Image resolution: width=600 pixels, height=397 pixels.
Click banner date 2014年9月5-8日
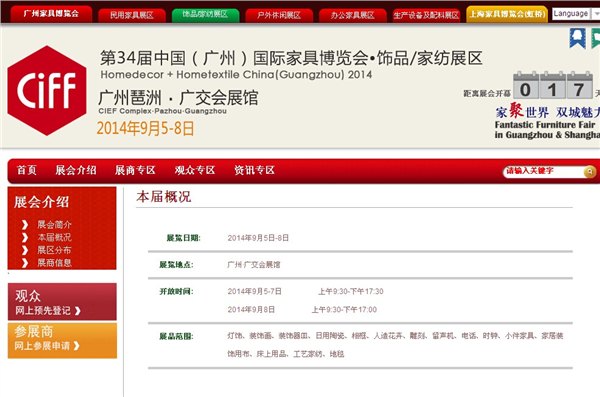tap(145, 128)
